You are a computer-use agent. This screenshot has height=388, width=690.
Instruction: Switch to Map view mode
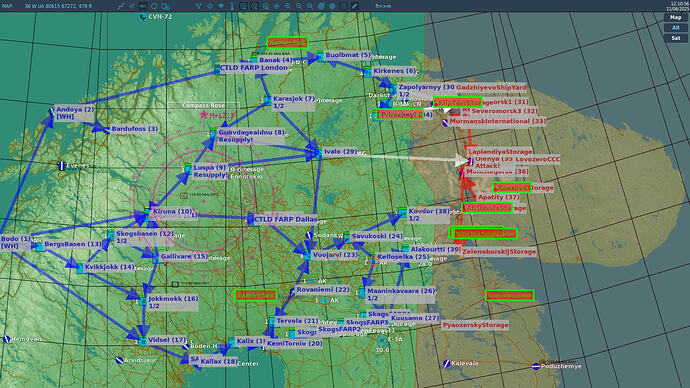click(x=675, y=17)
